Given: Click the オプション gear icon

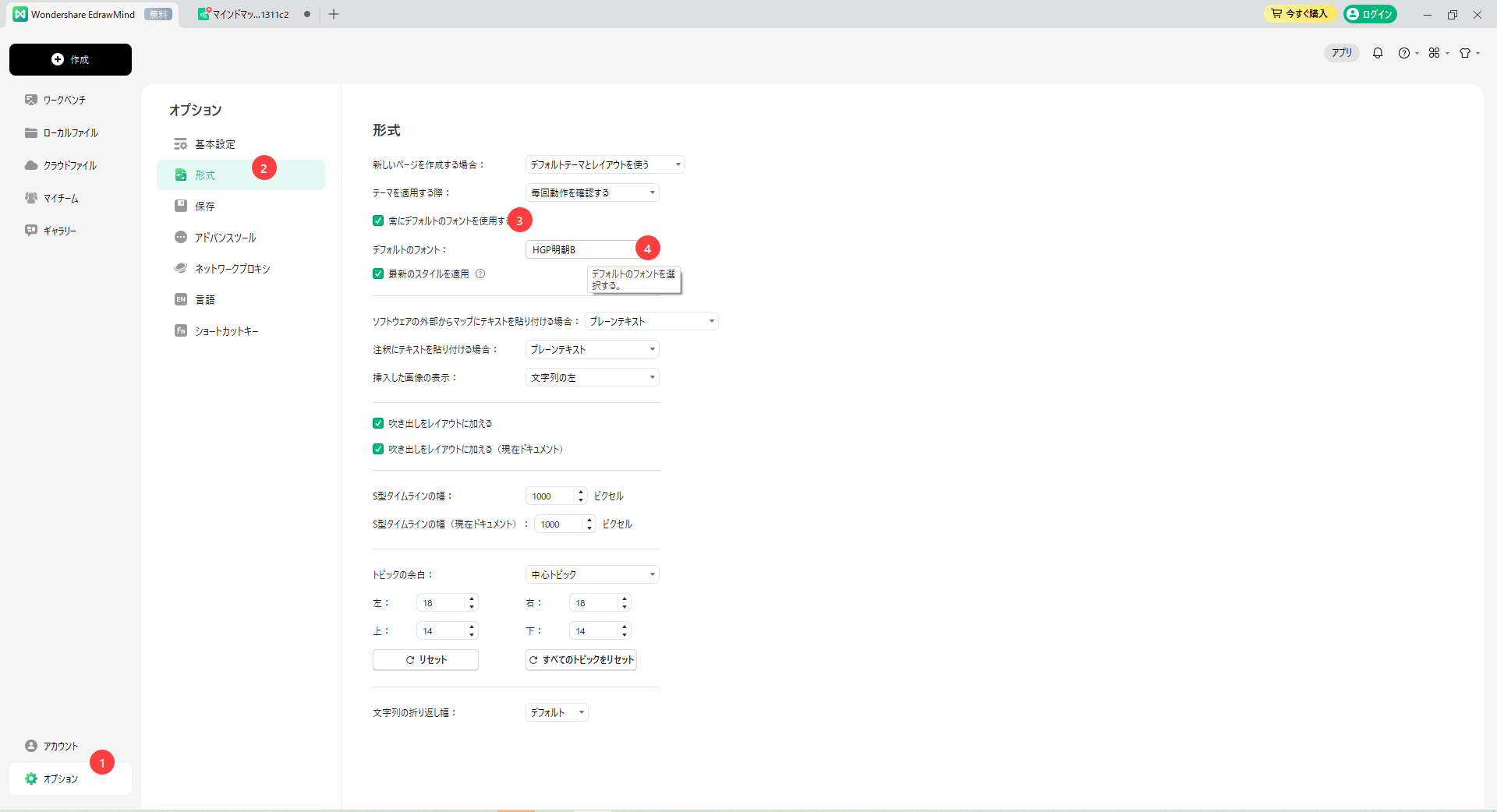Looking at the screenshot, I should point(31,778).
